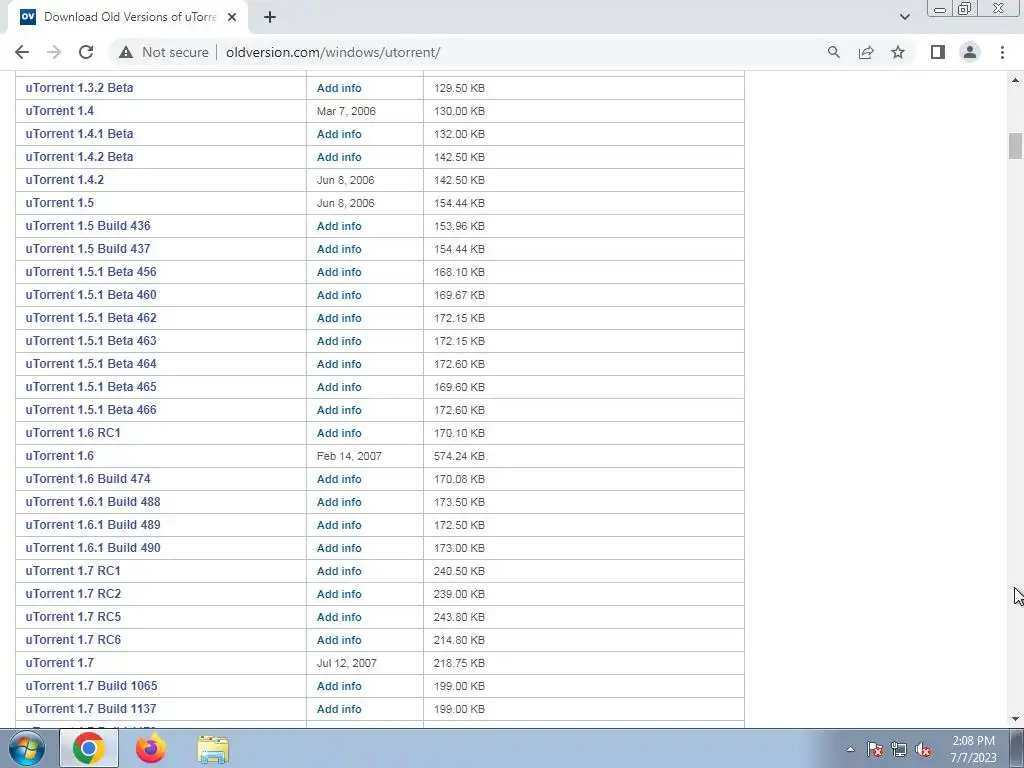
Task: Click Add info for uTorrent 1.7 RC6
Action: pyautogui.click(x=339, y=640)
